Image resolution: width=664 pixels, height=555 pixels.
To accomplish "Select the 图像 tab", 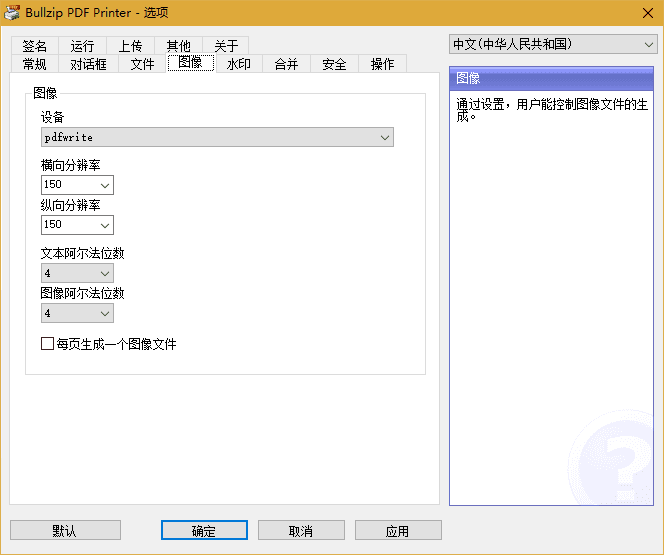I will point(191,63).
